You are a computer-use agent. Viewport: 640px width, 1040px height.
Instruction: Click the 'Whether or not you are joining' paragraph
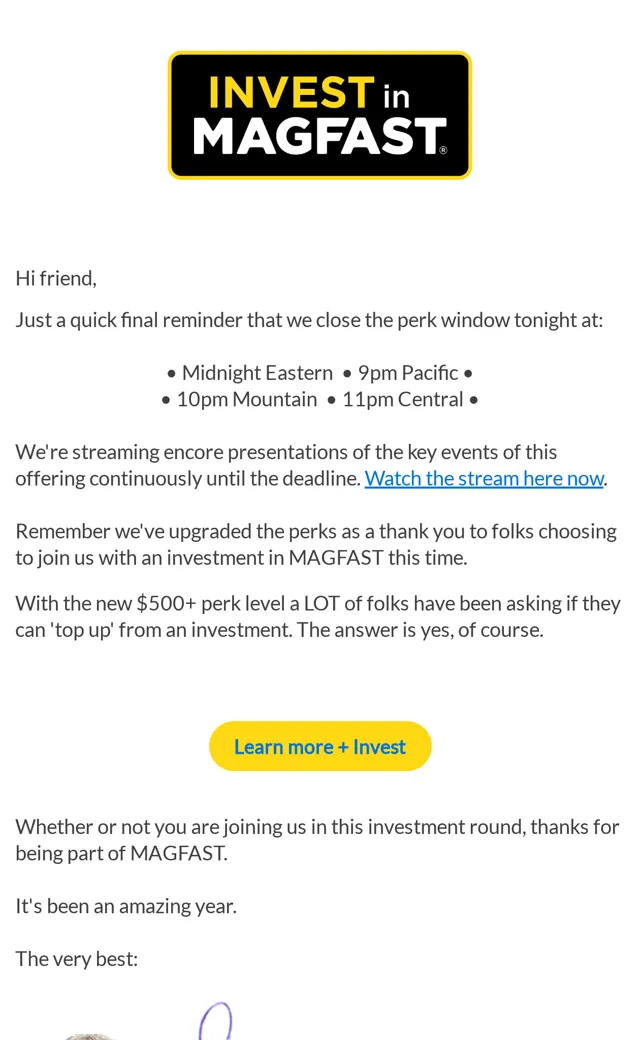click(x=317, y=840)
